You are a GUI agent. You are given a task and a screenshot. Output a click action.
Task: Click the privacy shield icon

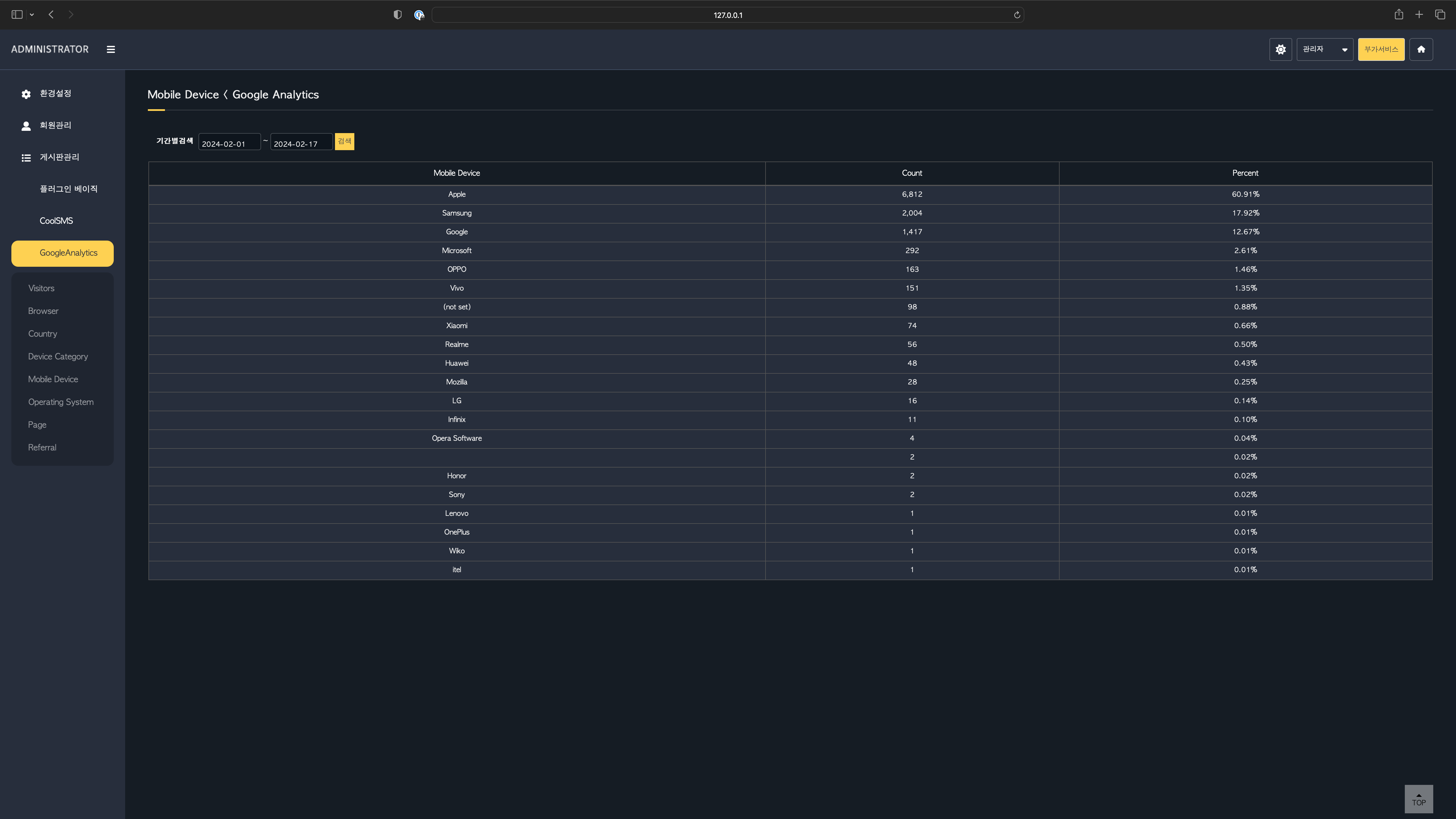pos(397,15)
